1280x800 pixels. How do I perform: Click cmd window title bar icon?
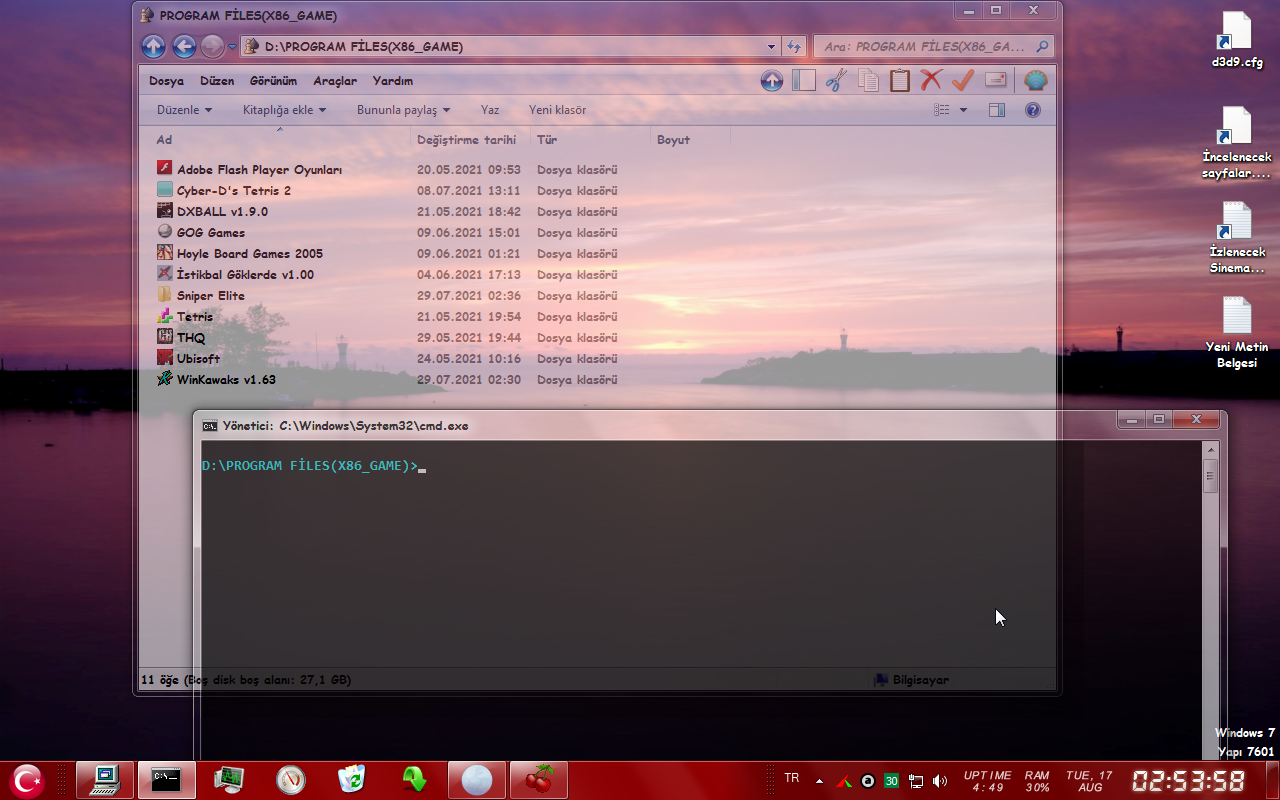210,426
